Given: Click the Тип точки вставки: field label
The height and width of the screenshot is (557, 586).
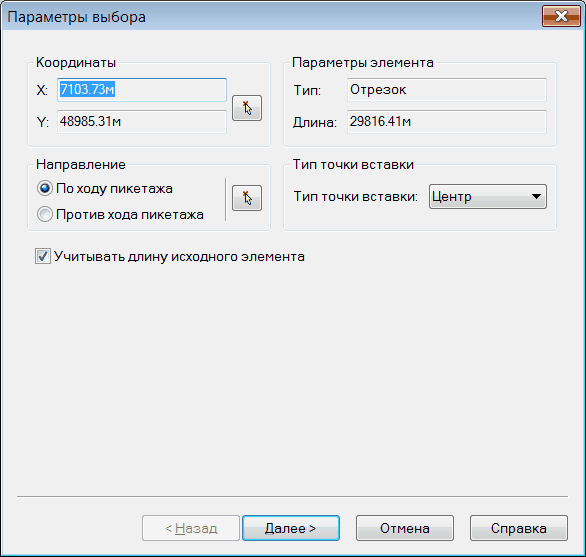Looking at the screenshot, I should click(355, 196).
